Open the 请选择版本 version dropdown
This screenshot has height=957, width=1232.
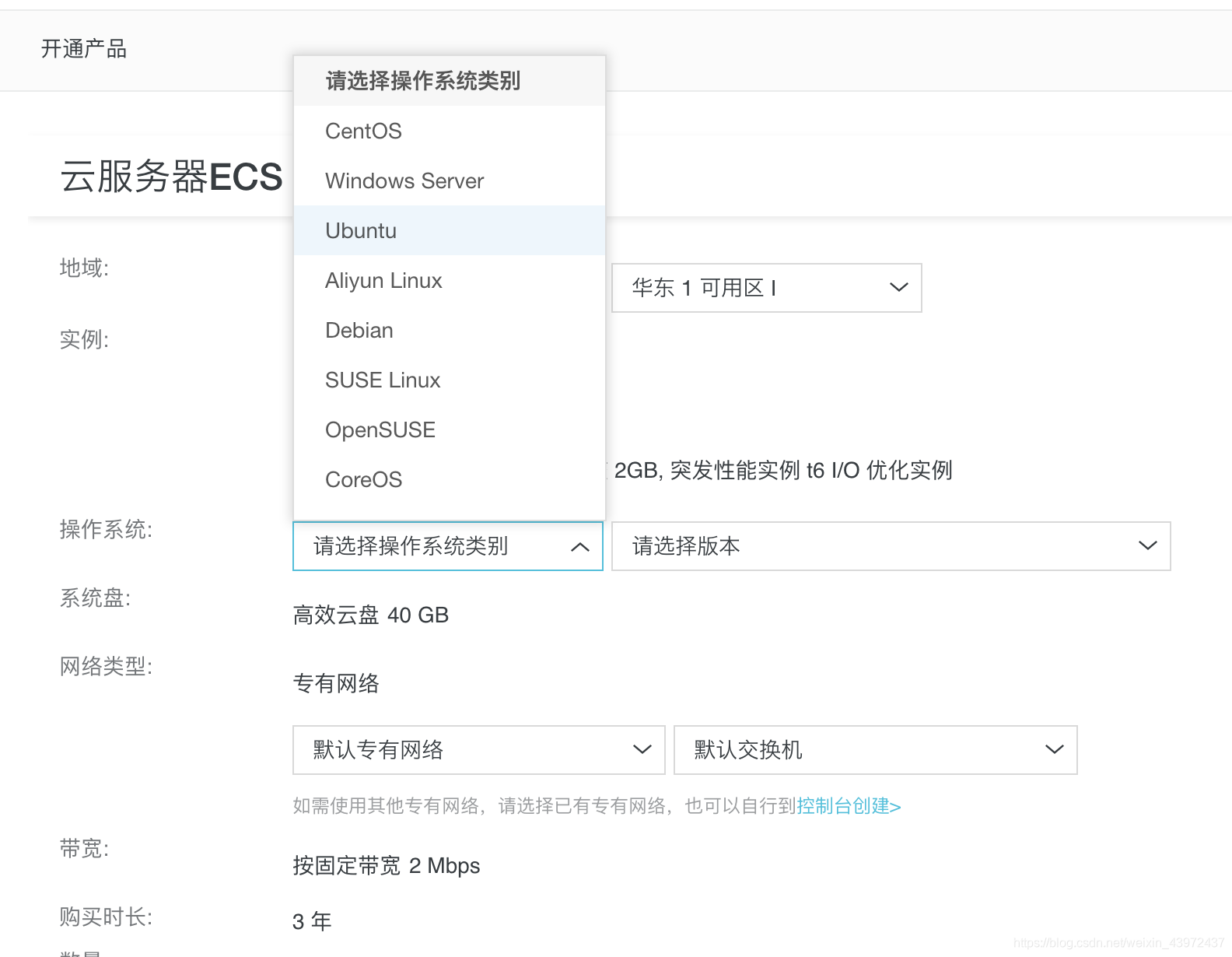(x=891, y=546)
